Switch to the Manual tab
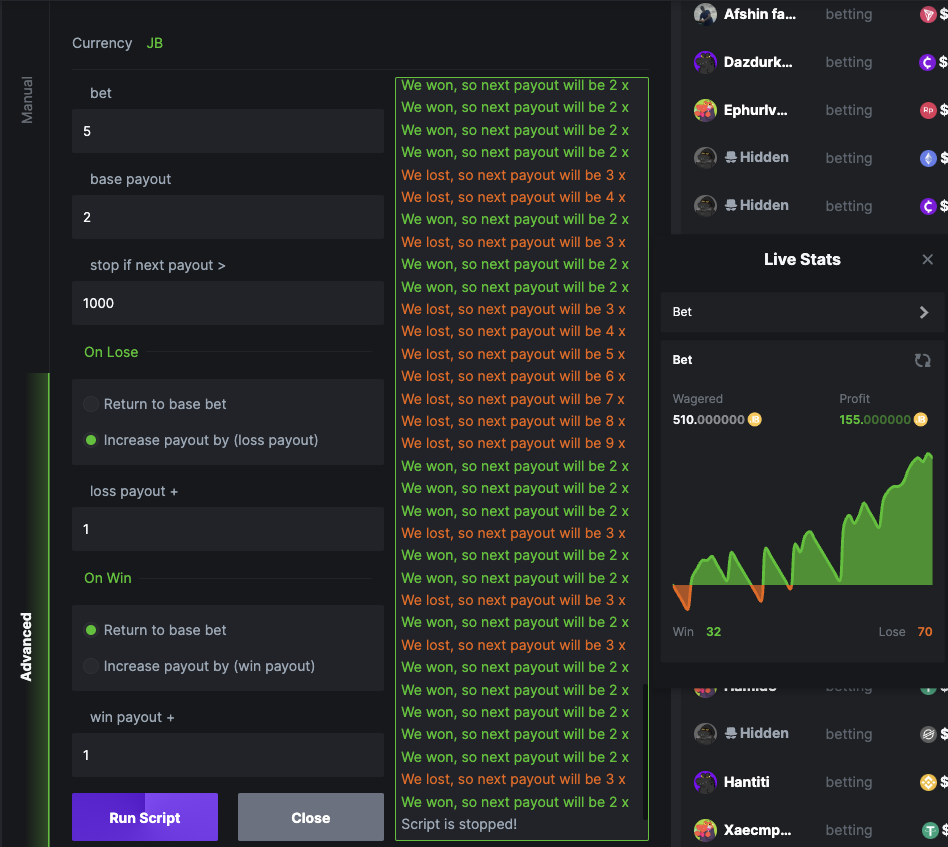This screenshot has width=948, height=847. [27, 100]
